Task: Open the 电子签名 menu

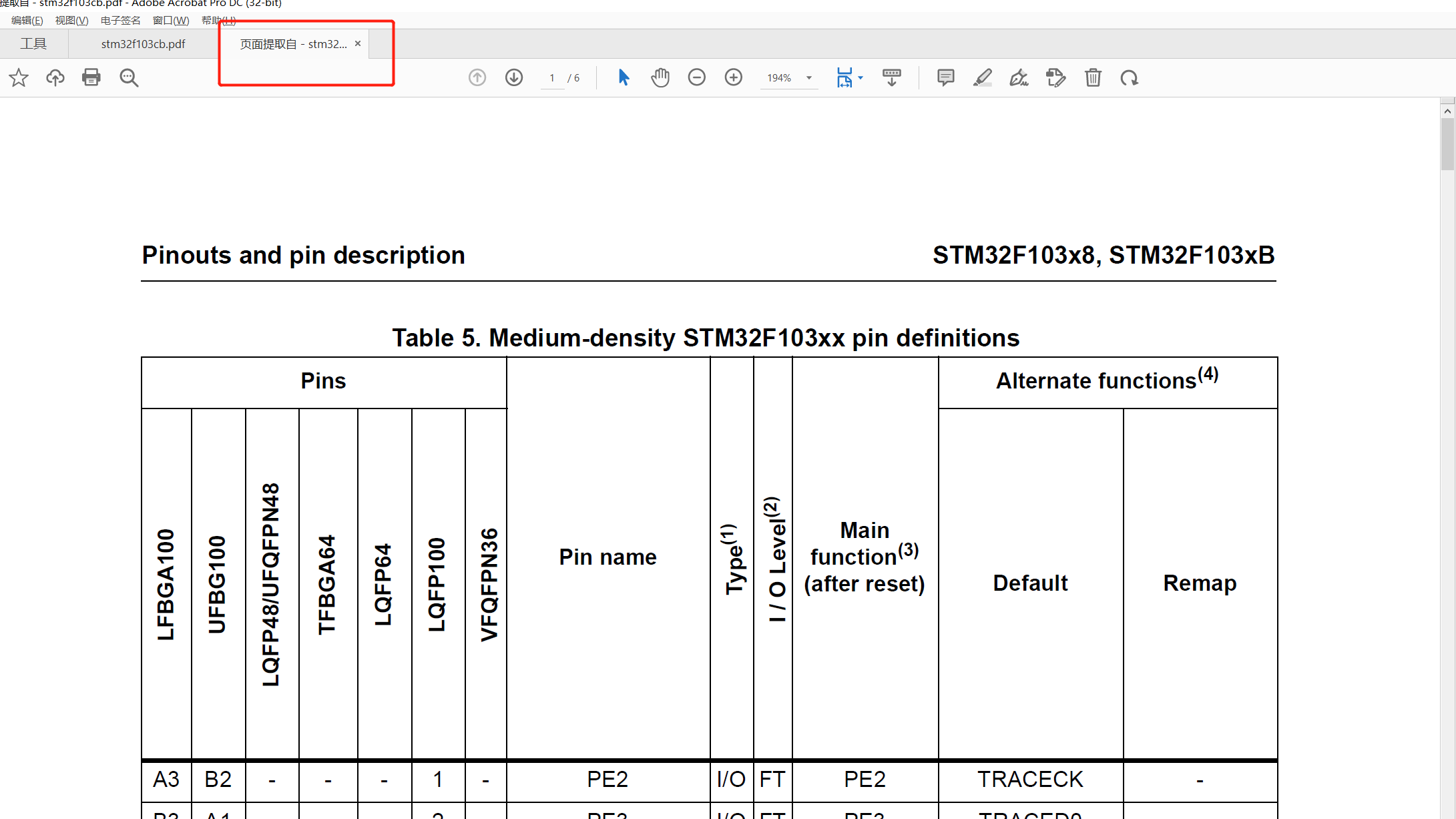Action: pyautogui.click(x=121, y=21)
